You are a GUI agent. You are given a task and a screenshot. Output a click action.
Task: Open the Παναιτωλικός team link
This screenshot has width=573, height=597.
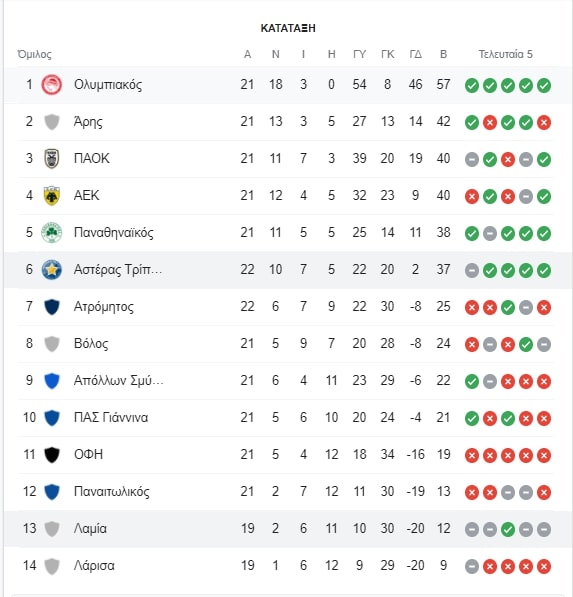pos(112,492)
